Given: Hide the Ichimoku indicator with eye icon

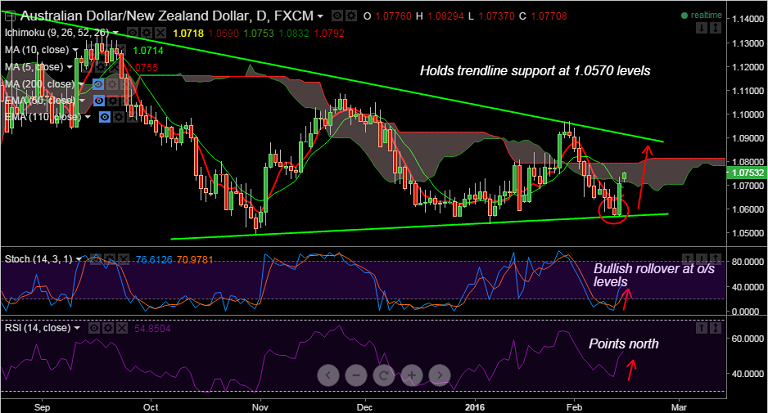Looking at the screenshot, I should tap(132, 33).
